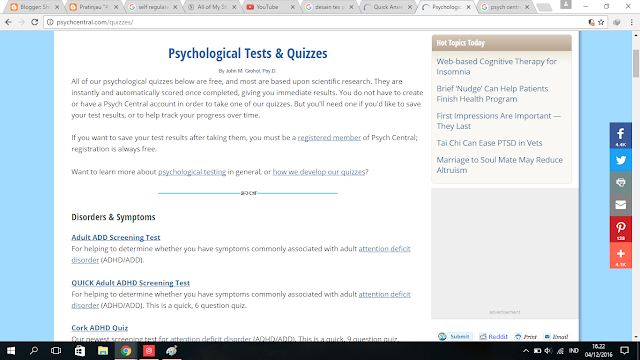
Task: Pin this page with Pinterest icon
Action: (620, 229)
